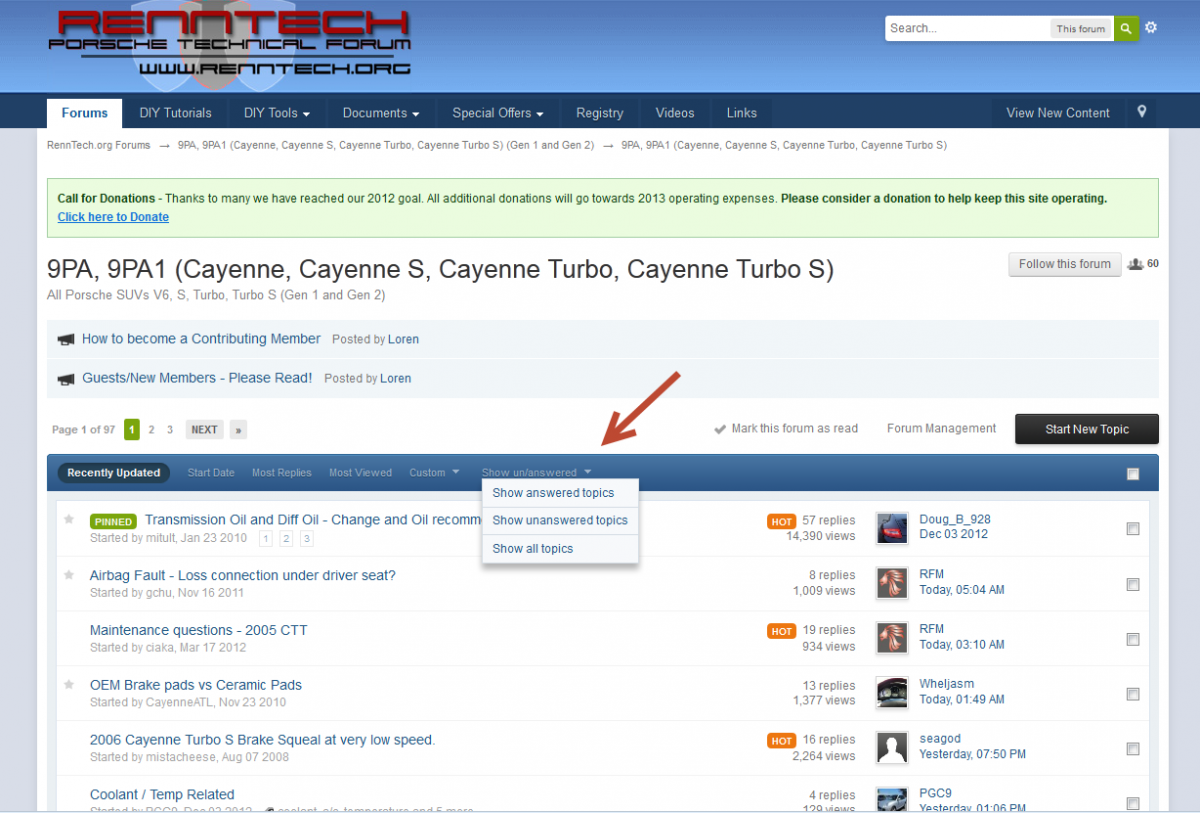Image resolution: width=1200 pixels, height=813 pixels.
Task: Go to NEXT page of topics
Action: (x=204, y=430)
